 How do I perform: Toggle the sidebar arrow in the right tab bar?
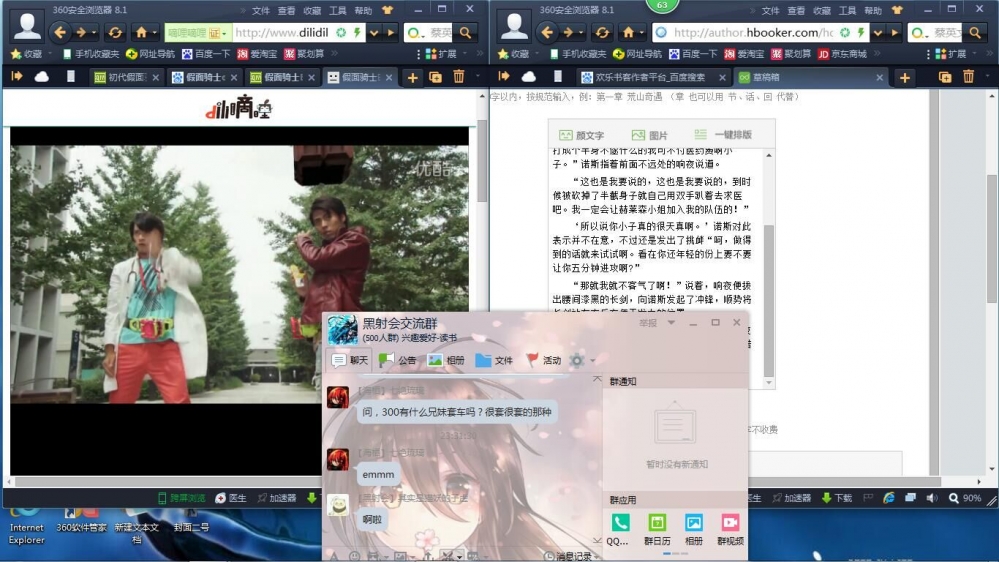[x=504, y=76]
